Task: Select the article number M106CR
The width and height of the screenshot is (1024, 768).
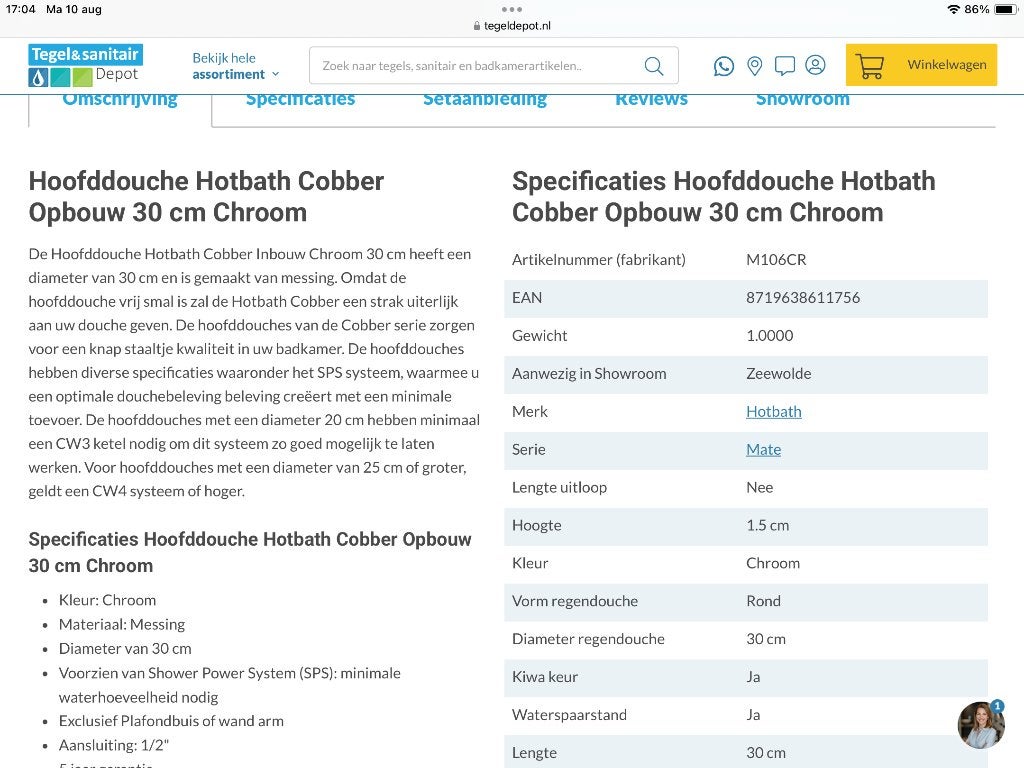Action: tap(776, 260)
